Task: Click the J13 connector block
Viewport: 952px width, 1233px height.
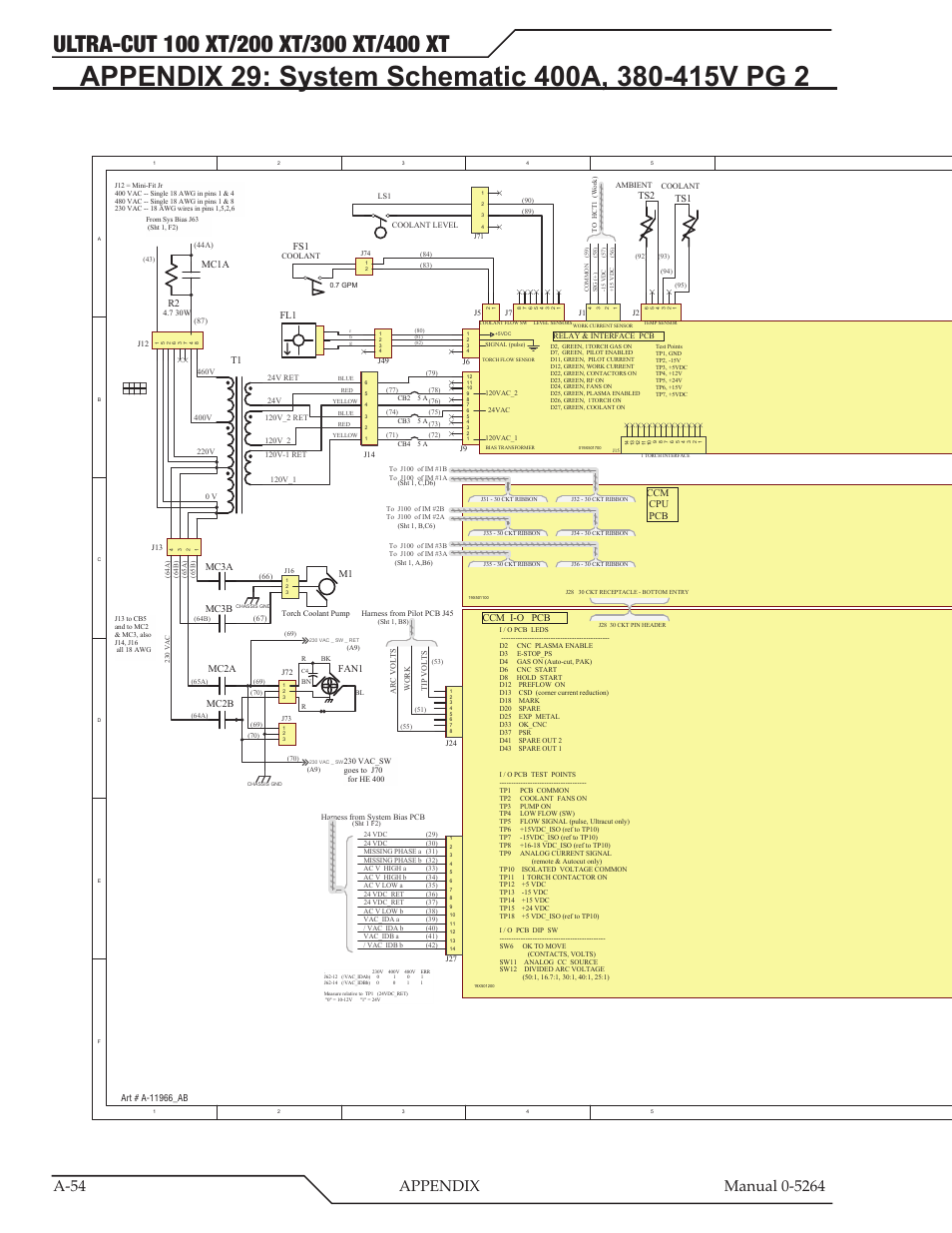Action: click(183, 547)
